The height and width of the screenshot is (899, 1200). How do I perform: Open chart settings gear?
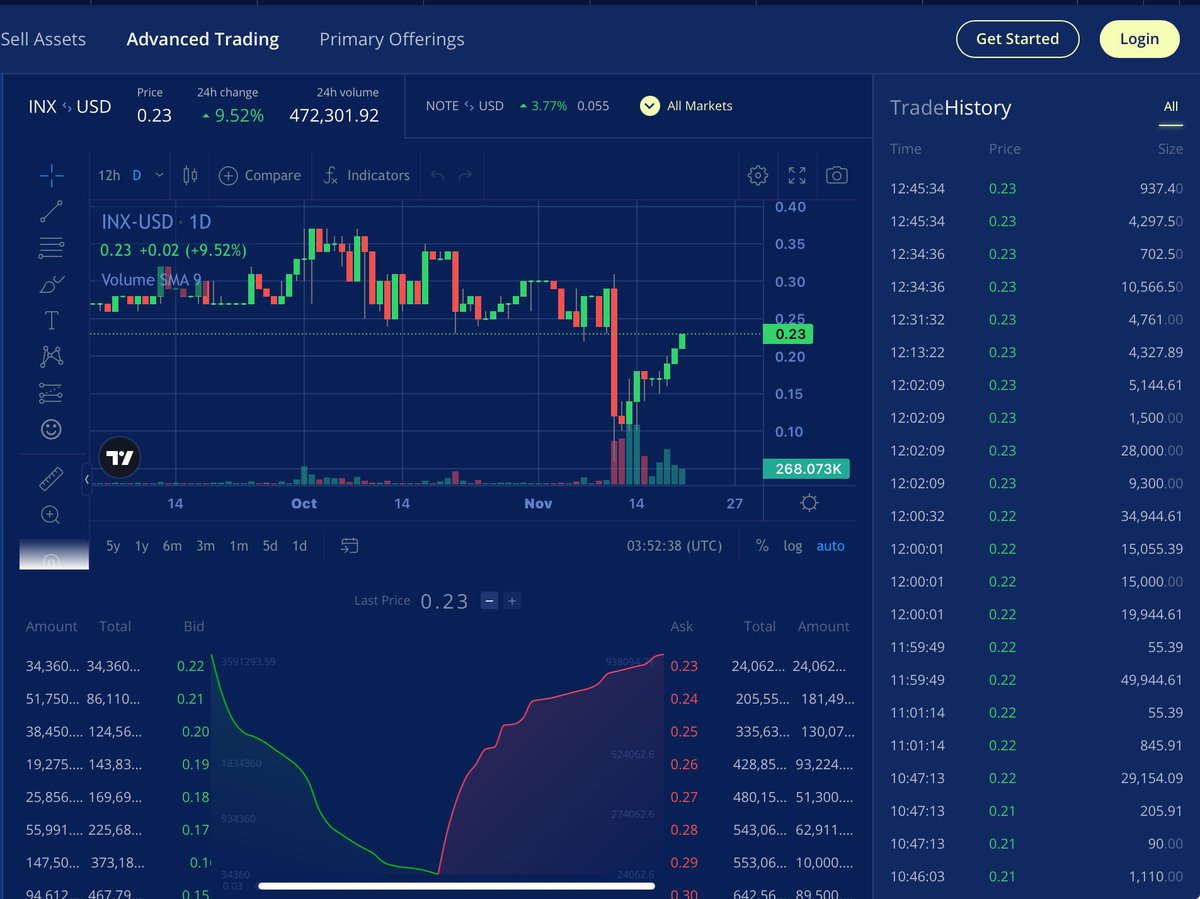[758, 175]
